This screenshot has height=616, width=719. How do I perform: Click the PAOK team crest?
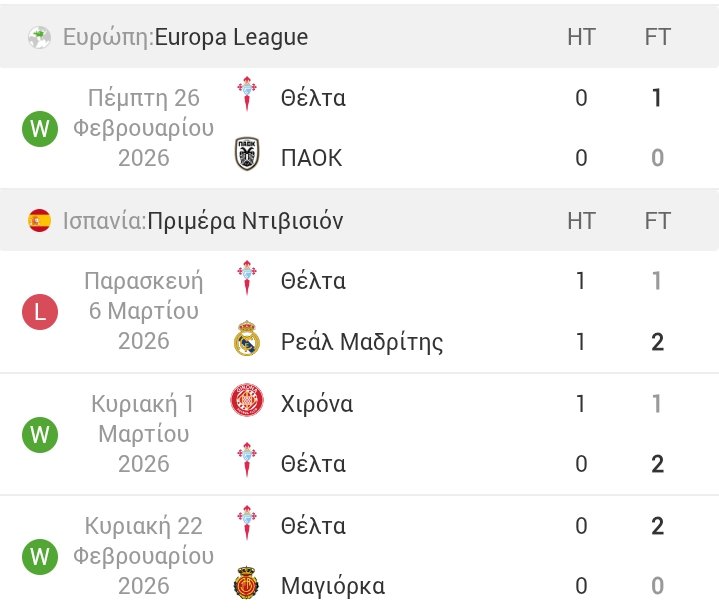coord(246,156)
